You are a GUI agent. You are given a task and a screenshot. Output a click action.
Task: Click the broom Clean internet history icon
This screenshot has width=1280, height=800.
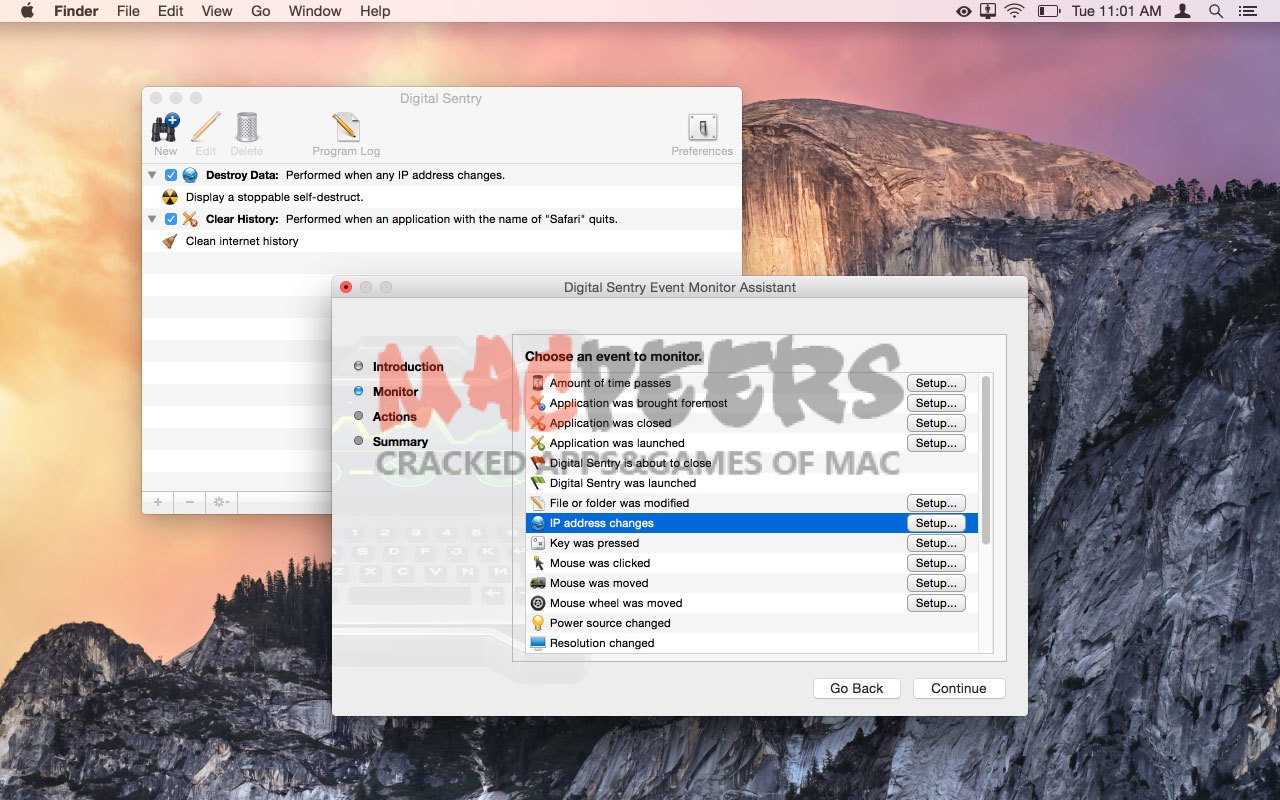coord(170,241)
